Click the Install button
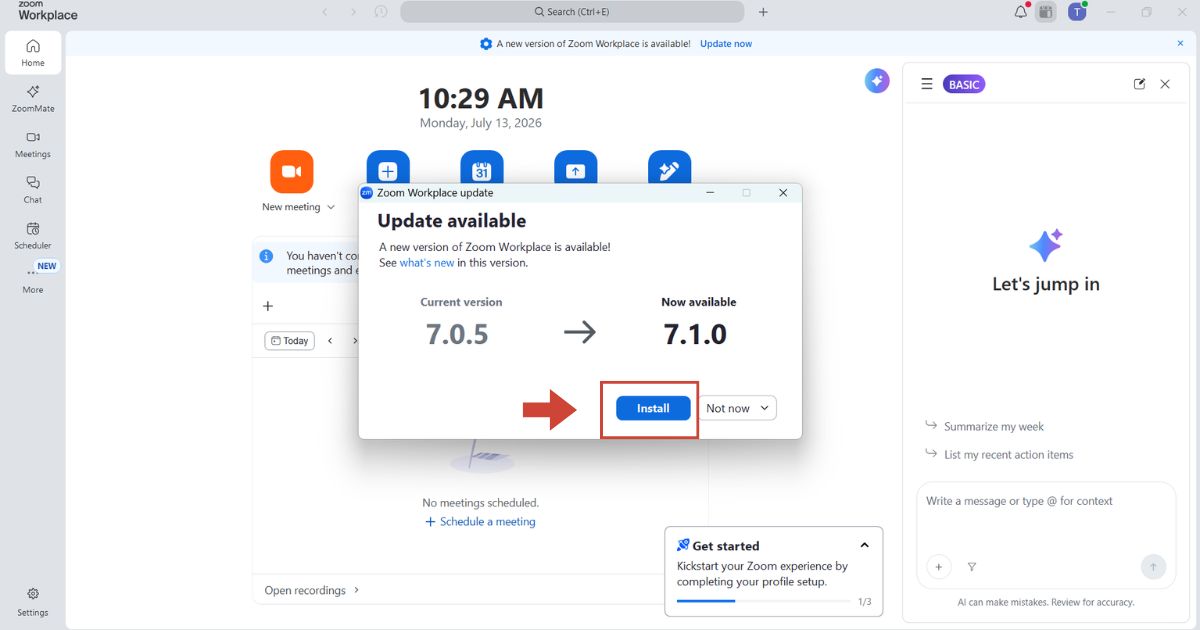 point(653,408)
